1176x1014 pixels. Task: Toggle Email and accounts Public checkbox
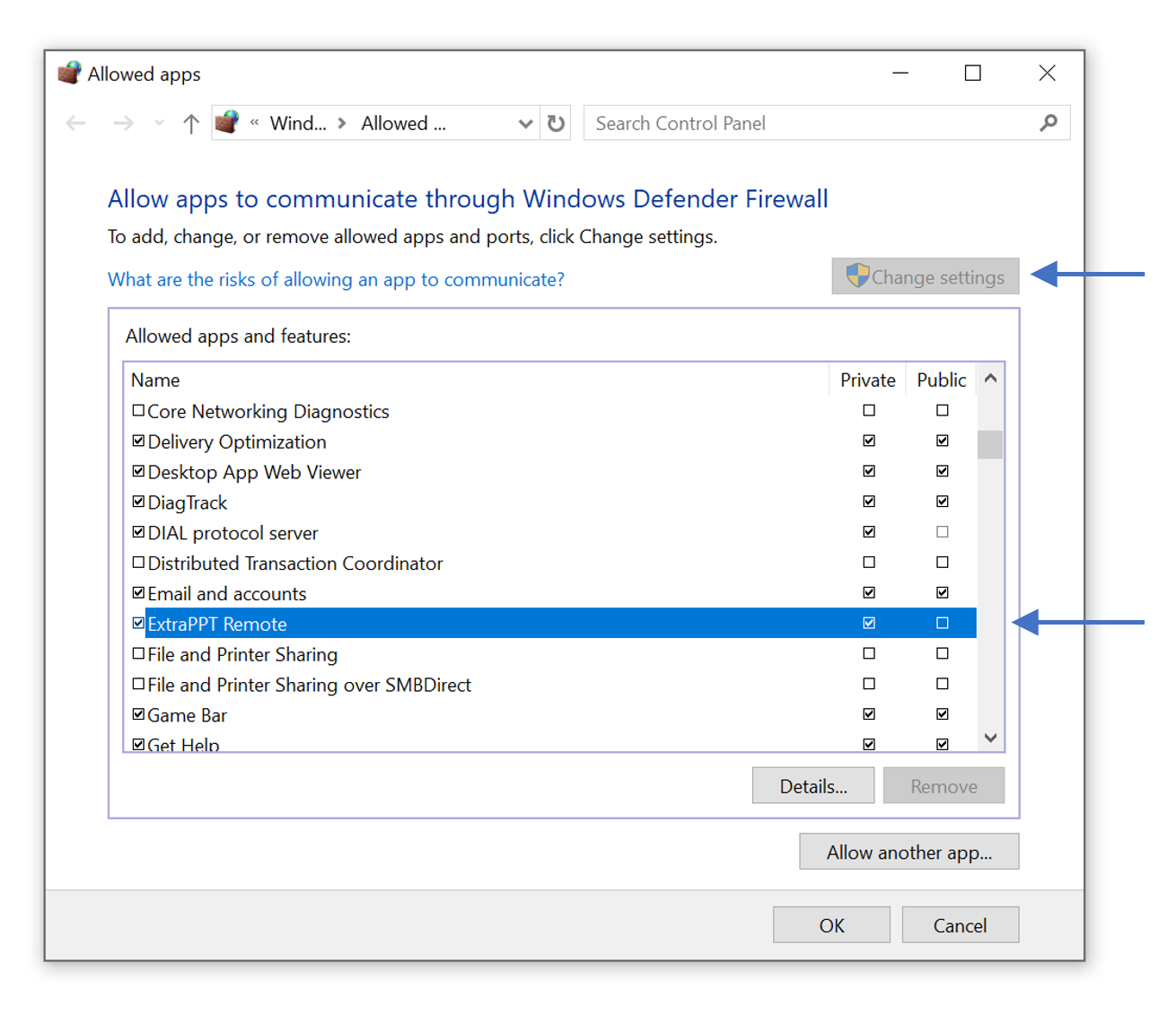click(x=942, y=592)
